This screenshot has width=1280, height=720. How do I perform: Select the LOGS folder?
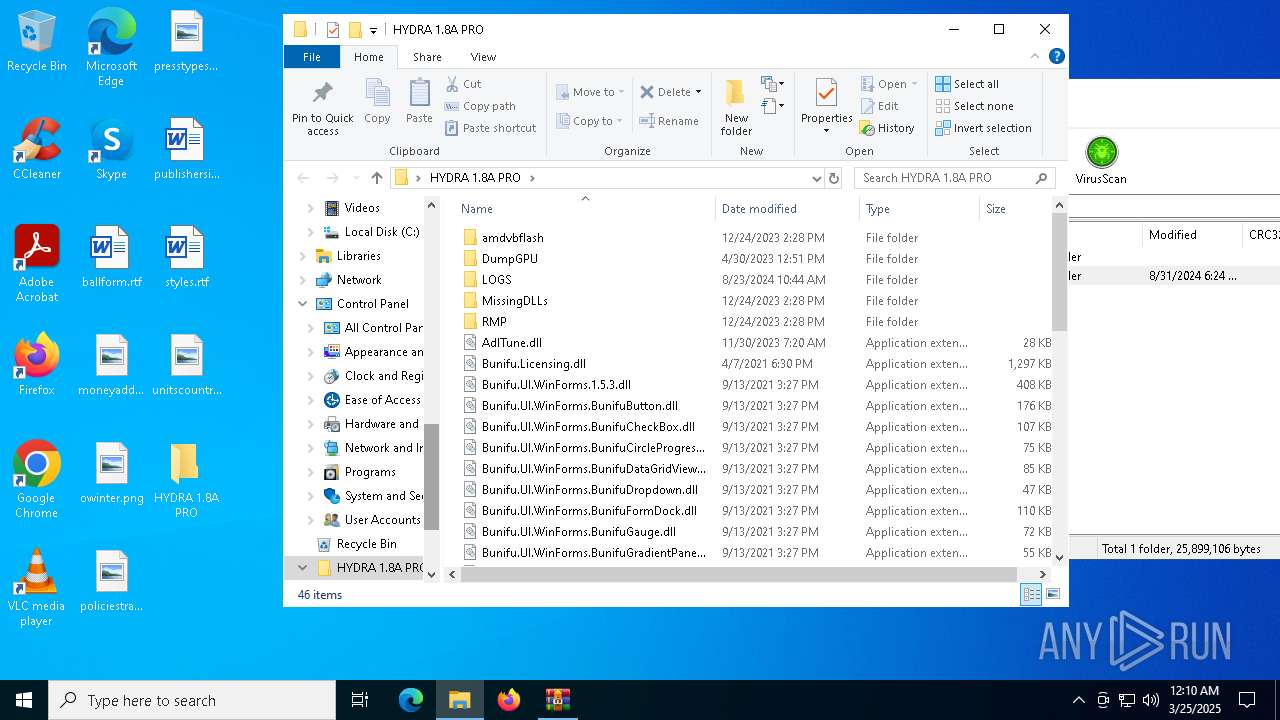pos(496,280)
